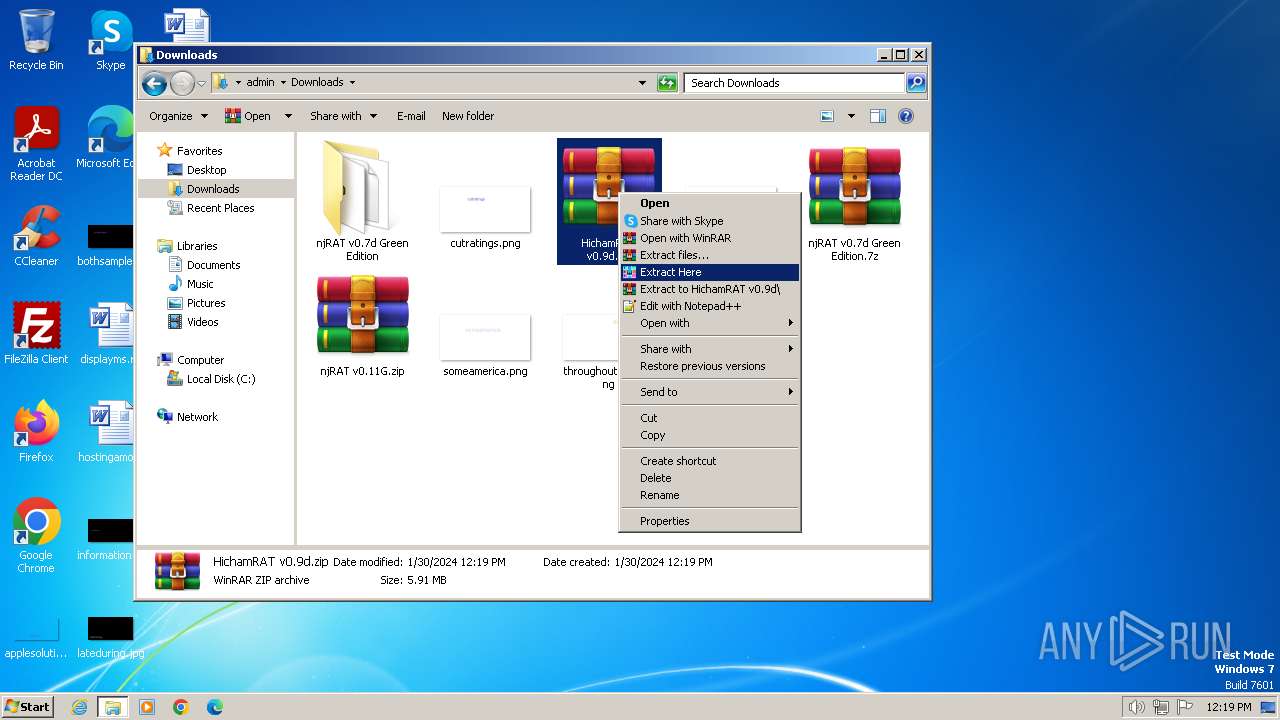This screenshot has height=720, width=1280.
Task: Open the views options dropdown arrow
Action: pos(851,116)
